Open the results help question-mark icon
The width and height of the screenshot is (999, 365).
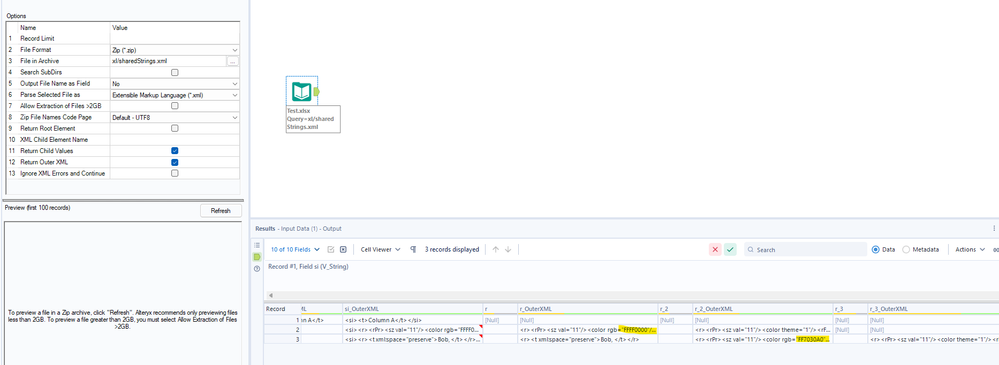click(x=257, y=269)
